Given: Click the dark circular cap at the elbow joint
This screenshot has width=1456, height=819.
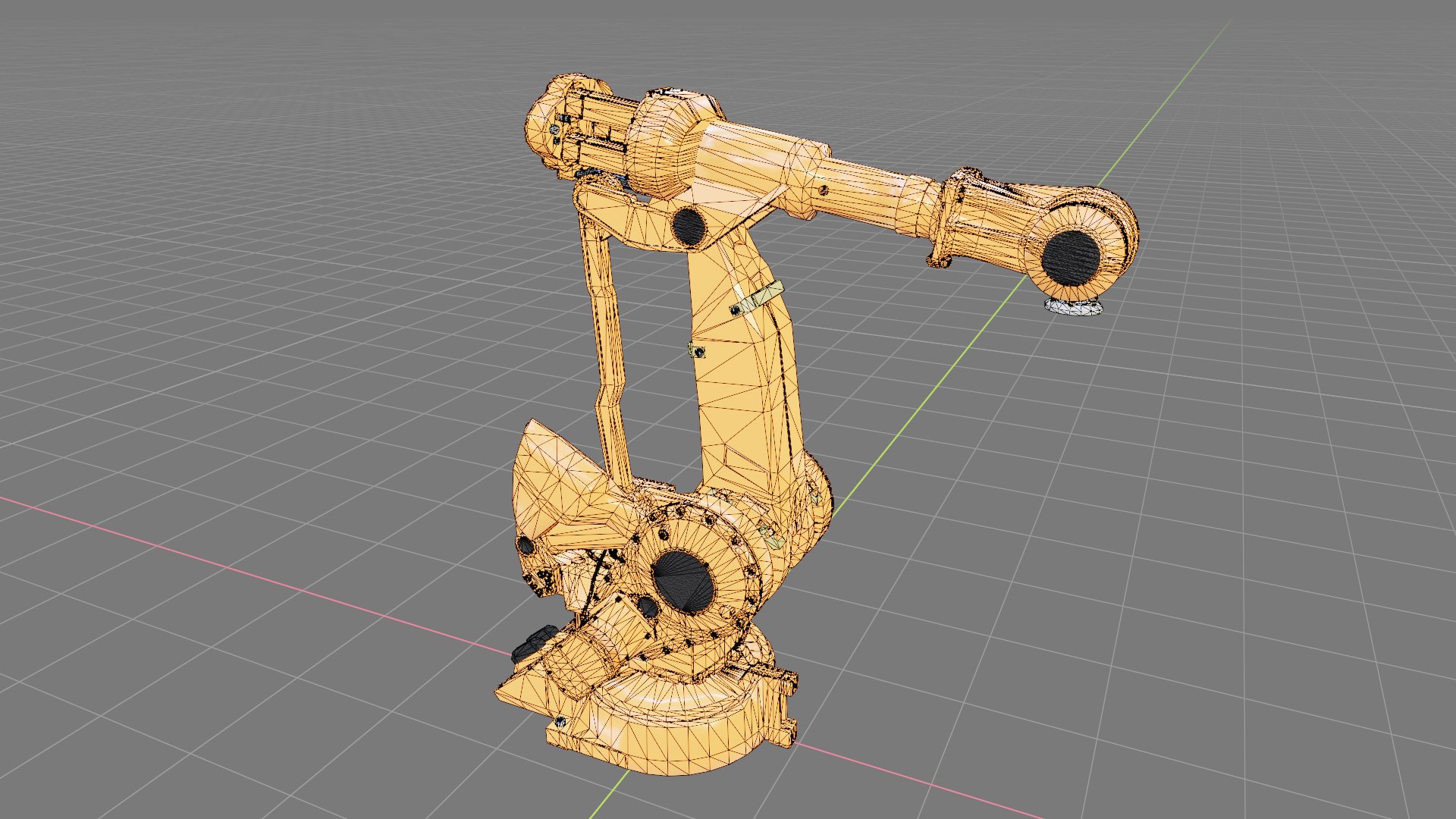Looking at the screenshot, I should coord(689,226).
